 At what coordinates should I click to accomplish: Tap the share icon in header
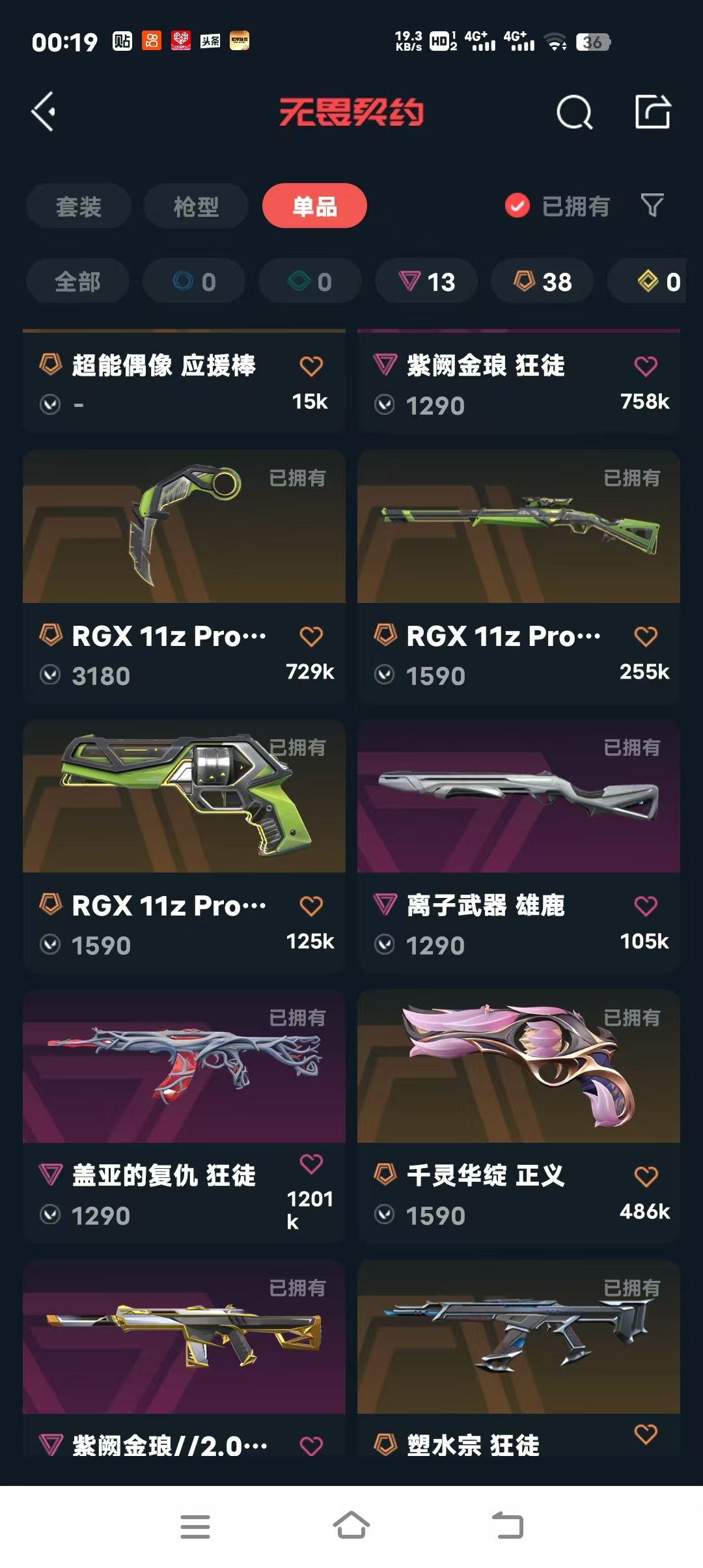tap(653, 112)
